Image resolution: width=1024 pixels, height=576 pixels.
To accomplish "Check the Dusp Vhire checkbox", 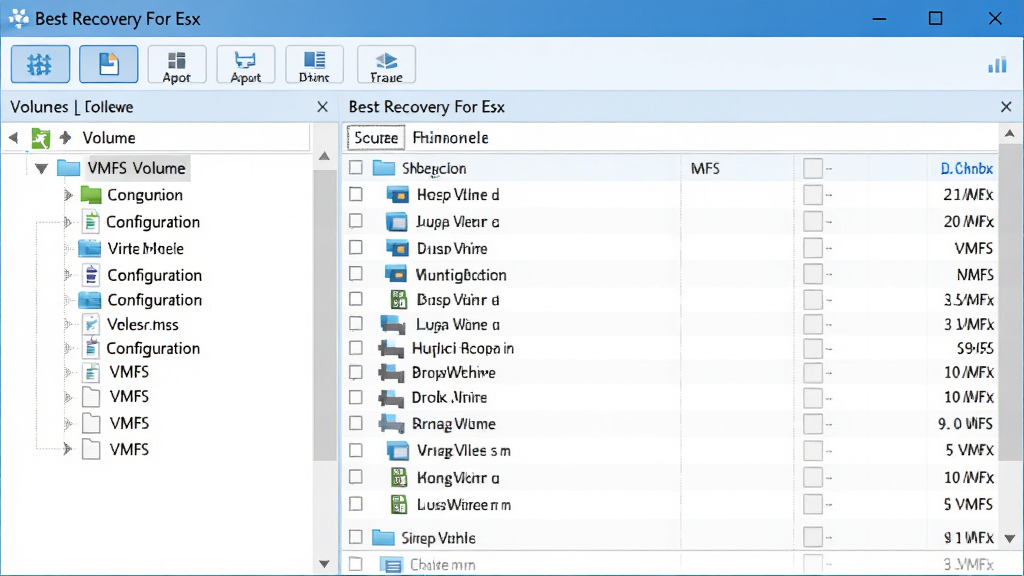I will (355, 248).
